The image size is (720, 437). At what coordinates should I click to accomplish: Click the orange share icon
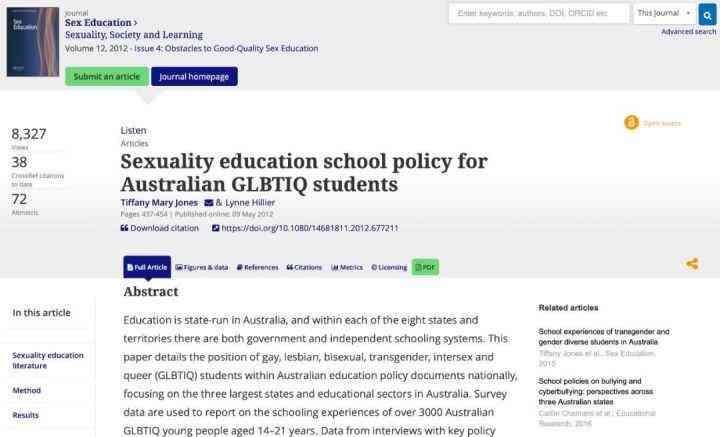[692, 263]
